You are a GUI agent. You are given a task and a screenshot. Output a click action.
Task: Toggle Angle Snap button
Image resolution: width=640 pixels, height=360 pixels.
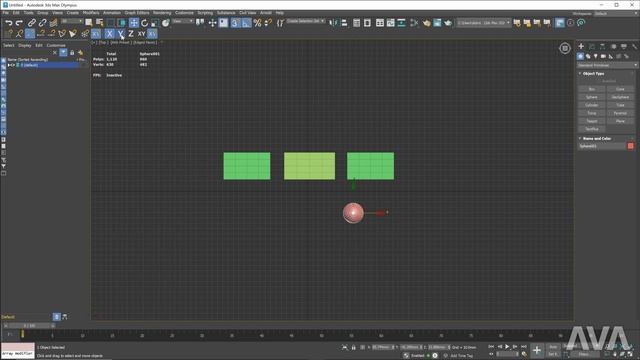click(246, 23)
